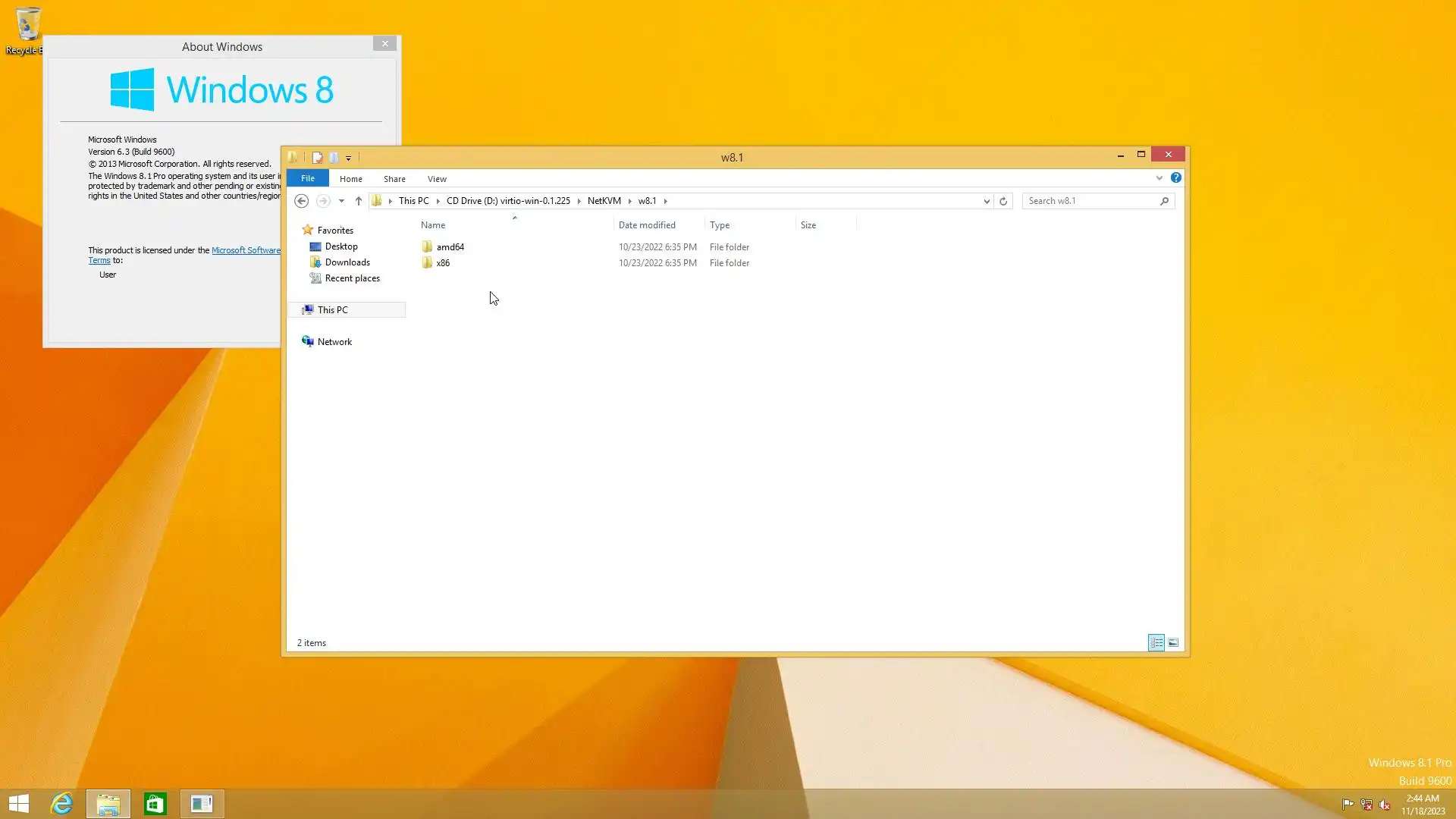Customize Quick Access Toolbar dropdown
The height and width of the screenshot is (819, 1456).
point(349,158)
